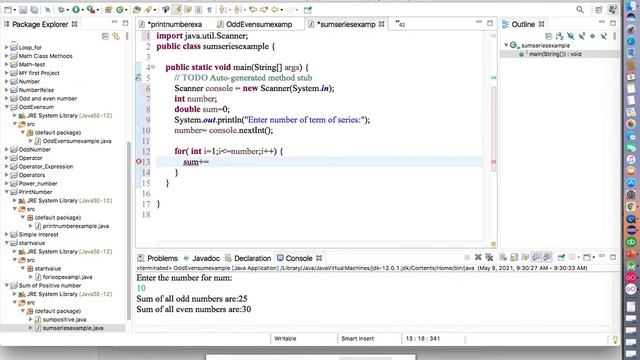Click the error marker on line 13
Screen dimensions: 640x360
point(138,162)
